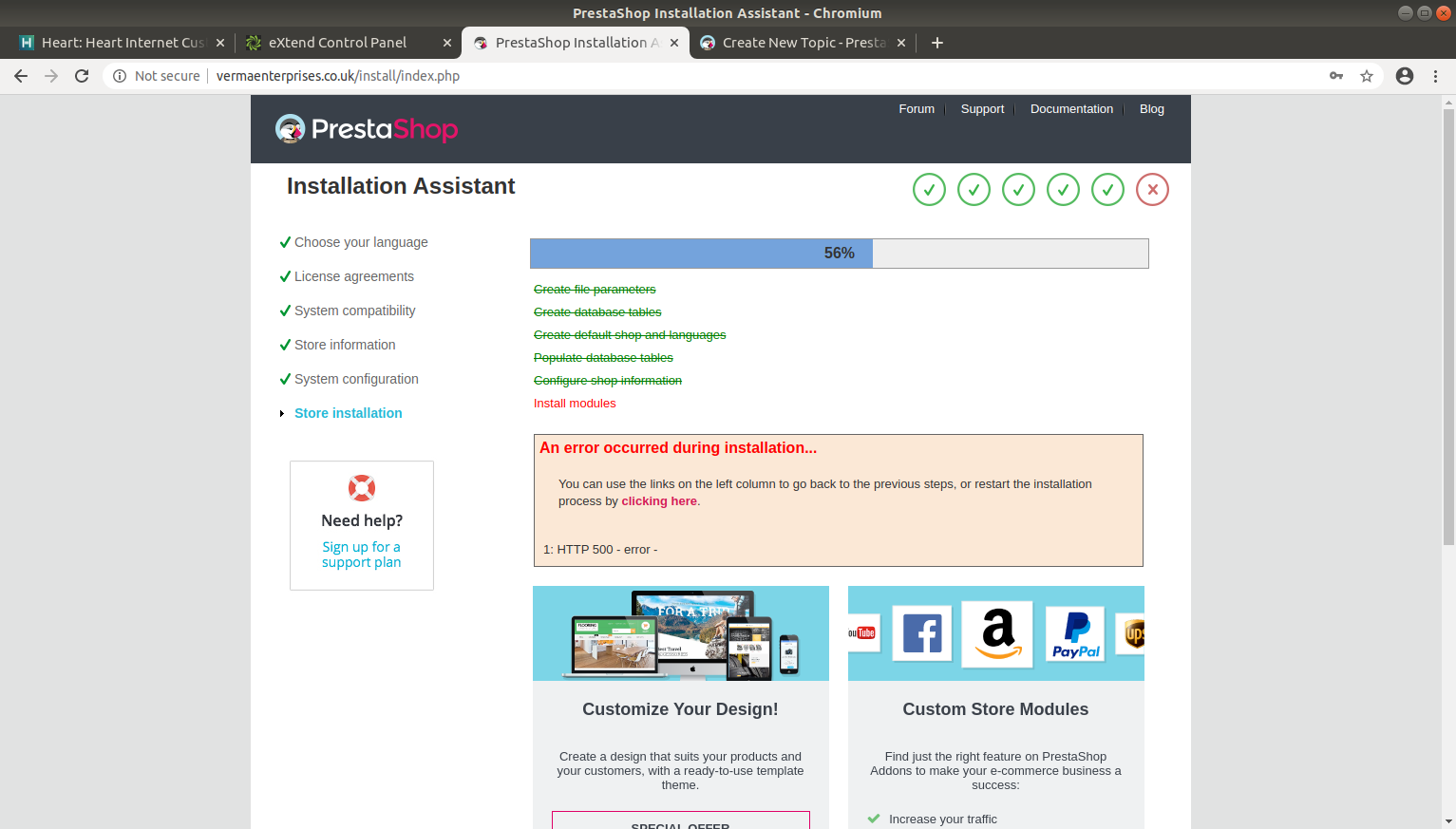Close the PrestaShop Installation tab
The image size is (1456, 829).
coord(674,43)
